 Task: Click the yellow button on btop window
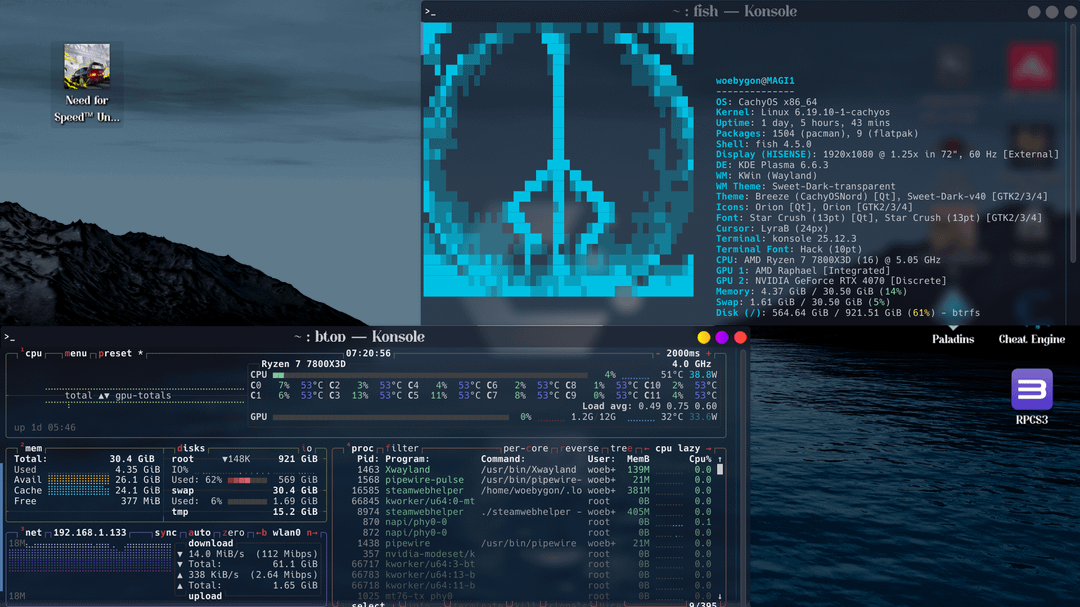(704, 337)
